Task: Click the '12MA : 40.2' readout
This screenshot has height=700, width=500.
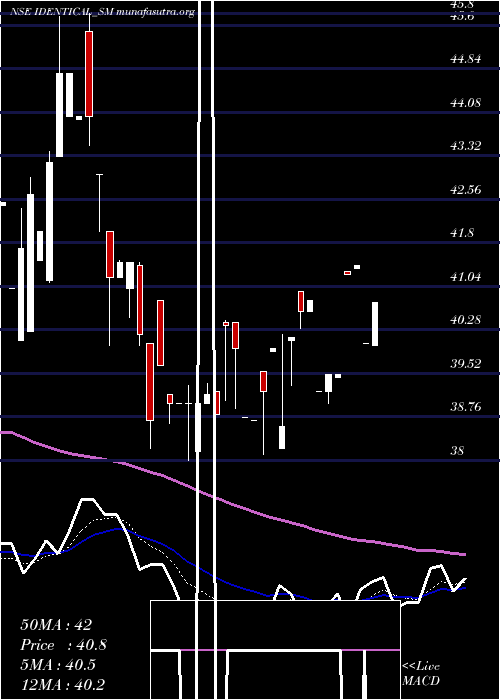Action: click(x=62, y=684)
